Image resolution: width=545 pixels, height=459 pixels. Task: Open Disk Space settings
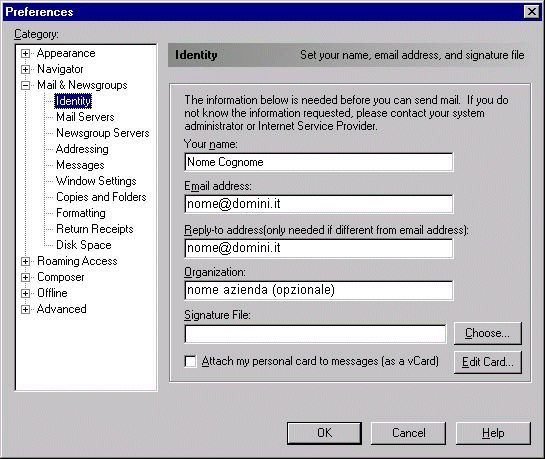click(83, 245)
